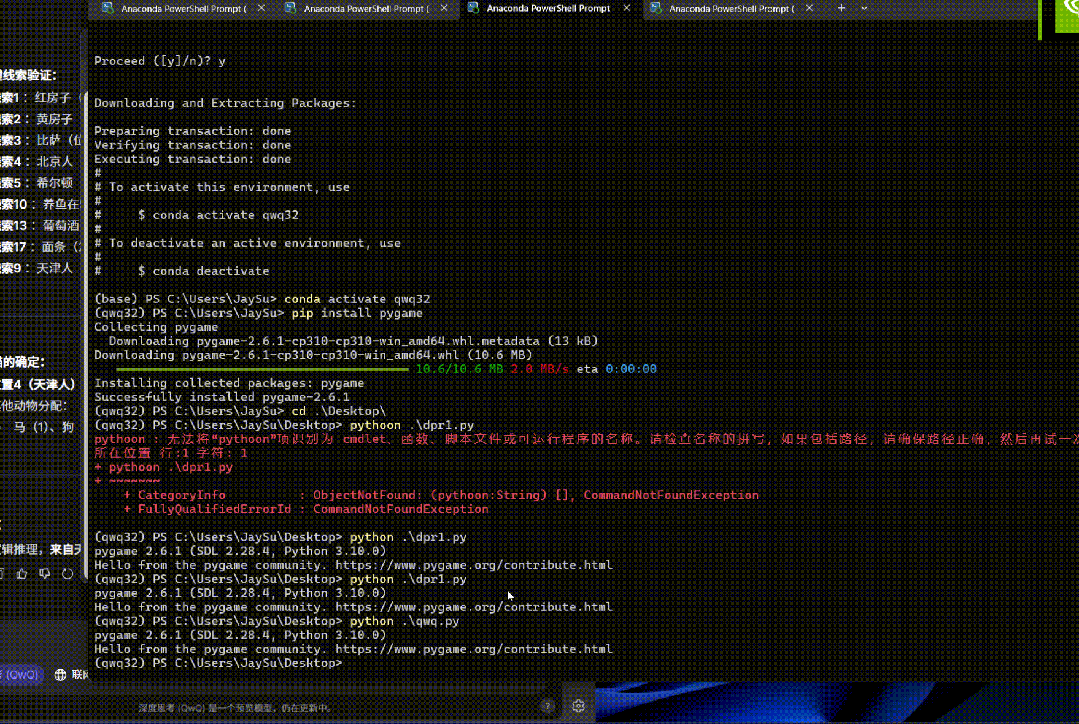Switch to the first Anaconda PowerShell tab
This screenshot has height=724, width=1079.
tap(175, 9)
